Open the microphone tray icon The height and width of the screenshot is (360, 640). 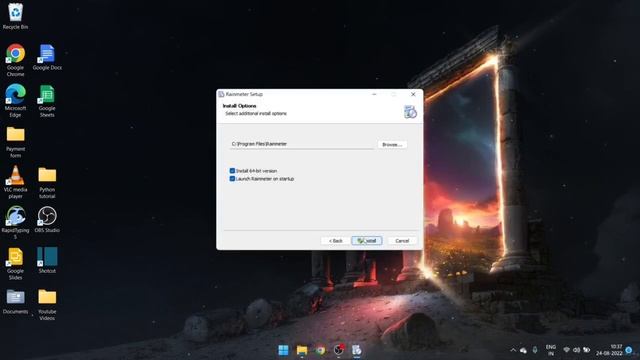click(x=535, y=350)
